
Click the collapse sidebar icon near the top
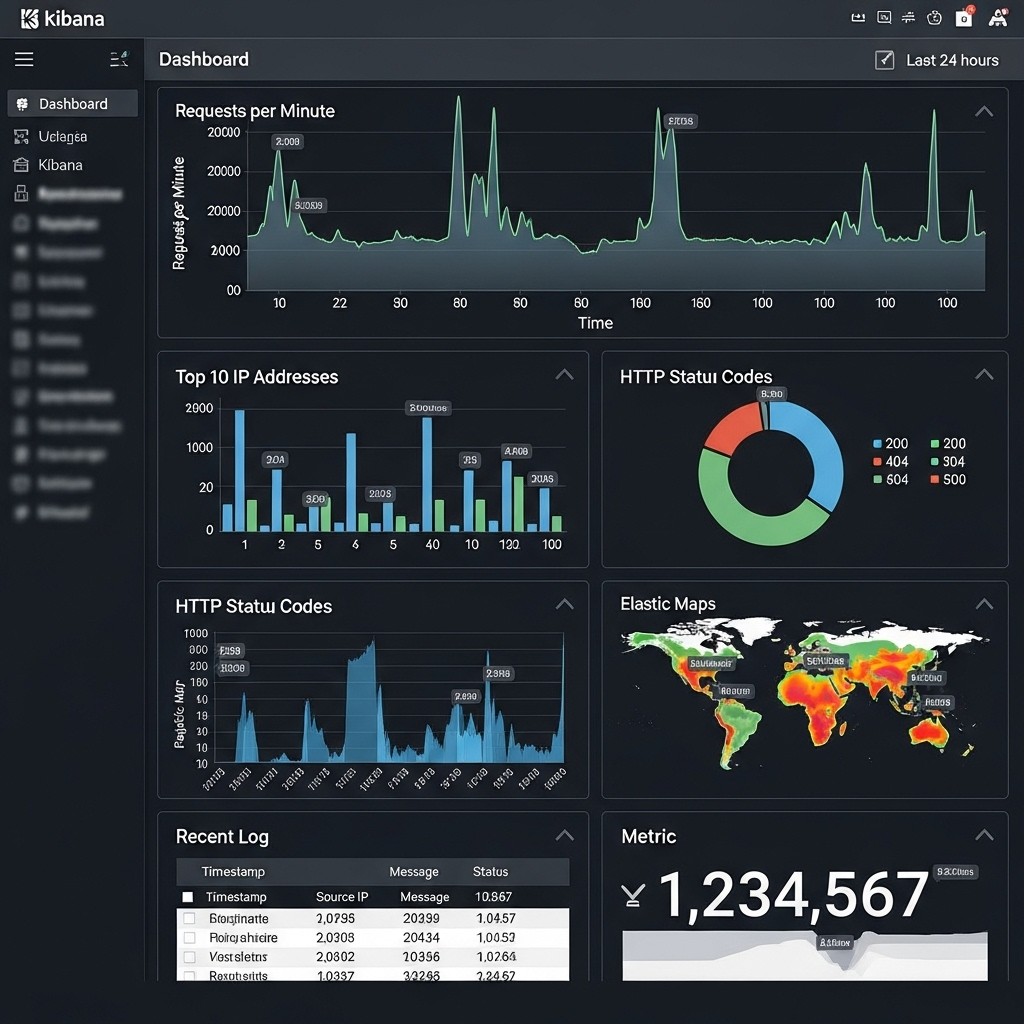119,59
